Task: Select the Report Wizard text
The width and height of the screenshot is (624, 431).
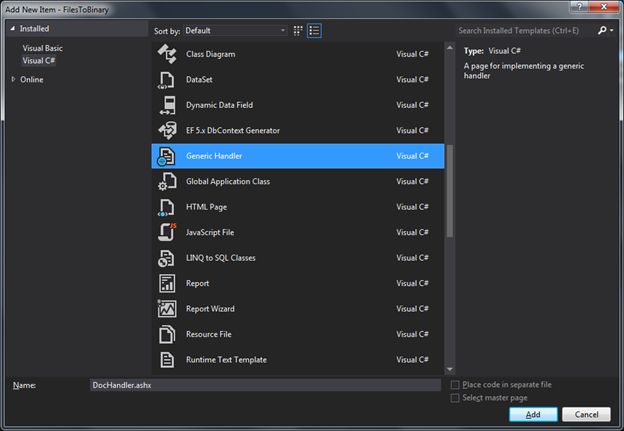Action: coord(210,309)
